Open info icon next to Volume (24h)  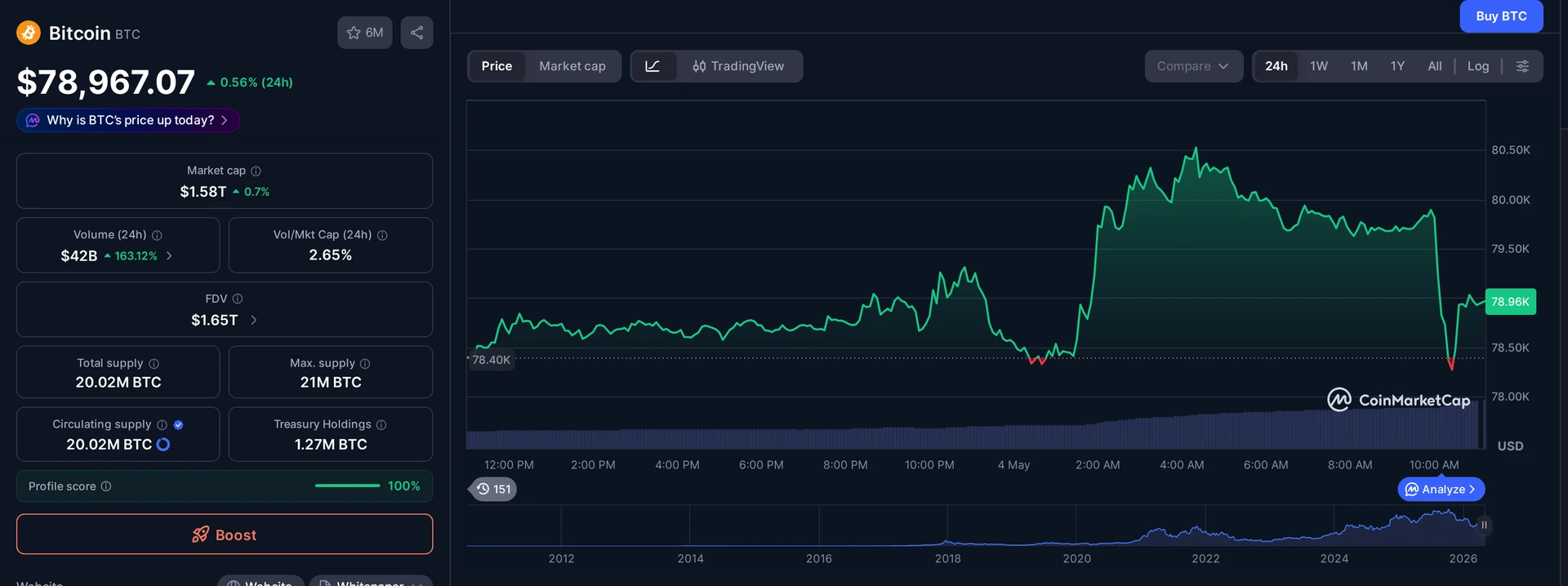click(157, 235)
